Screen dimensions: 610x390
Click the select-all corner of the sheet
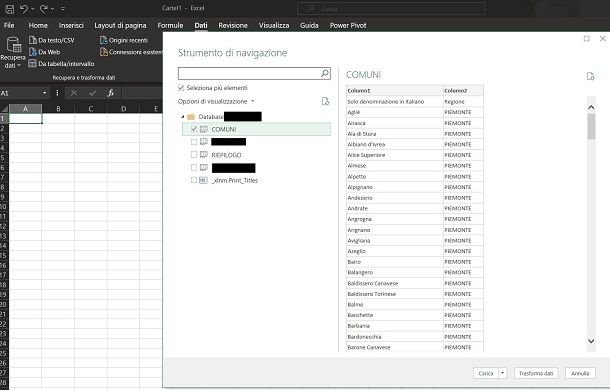(4, 109)
